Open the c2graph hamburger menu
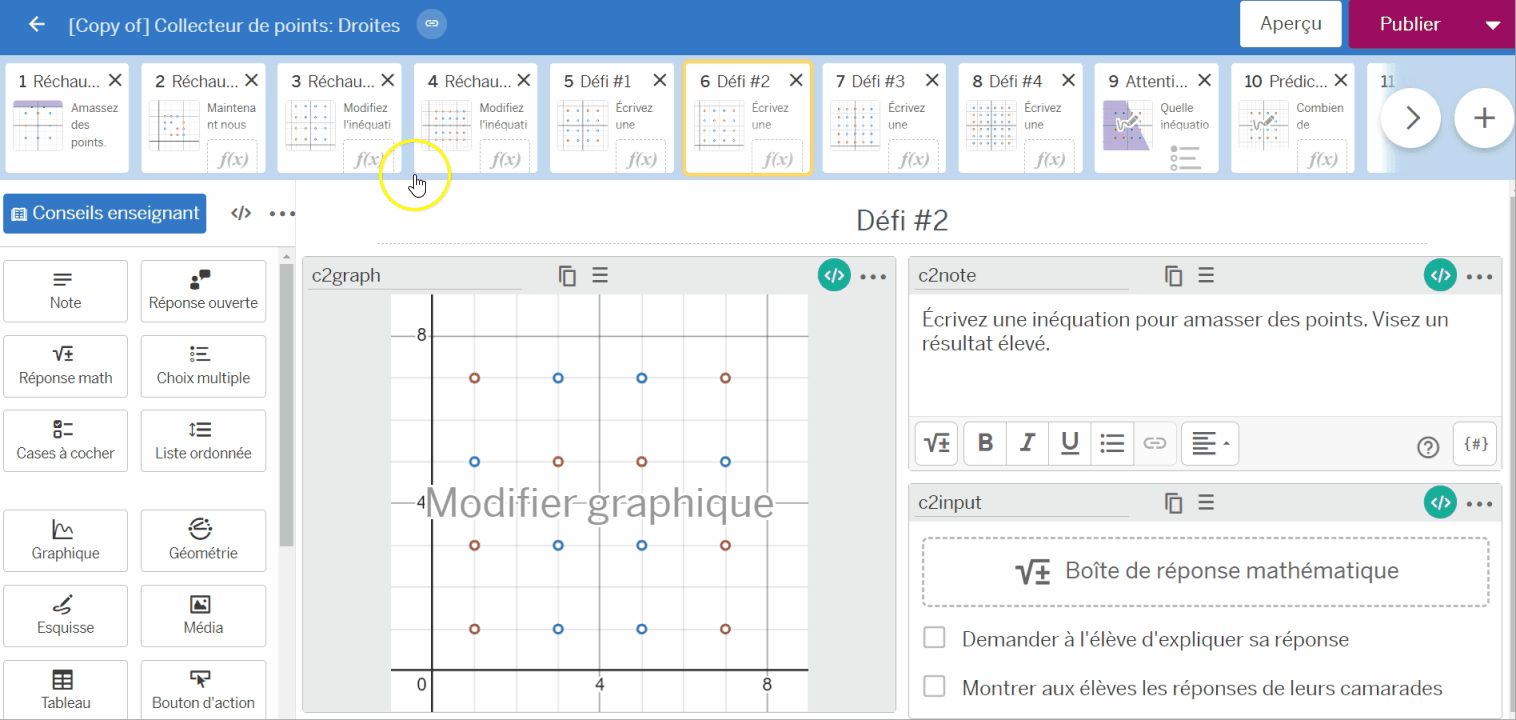This screenshot has height=720, width=1516. click(x=600, y=274)
